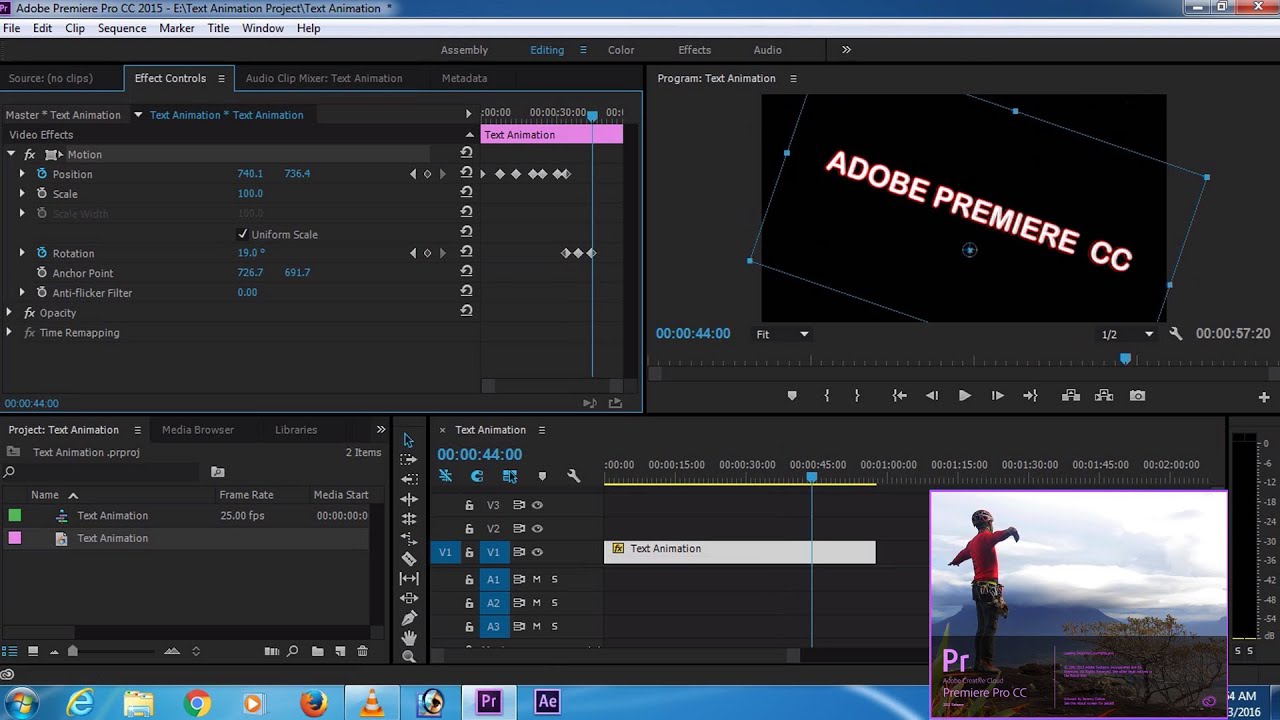Click Mark In in the Program monitor
The height and width of the screenshot is (720, 1280).
click(827, 396)
